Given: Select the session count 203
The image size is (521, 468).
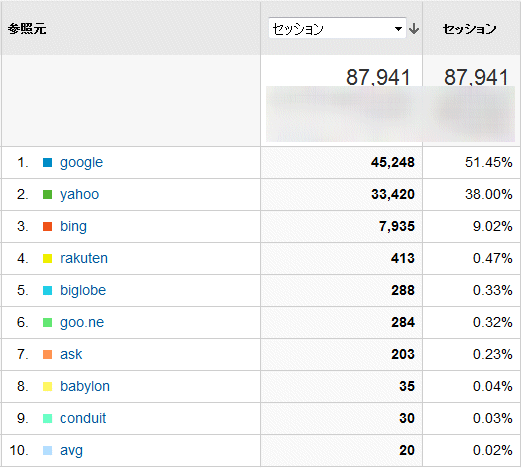Looking at the screenshot, I should click(x=403, y=354).
